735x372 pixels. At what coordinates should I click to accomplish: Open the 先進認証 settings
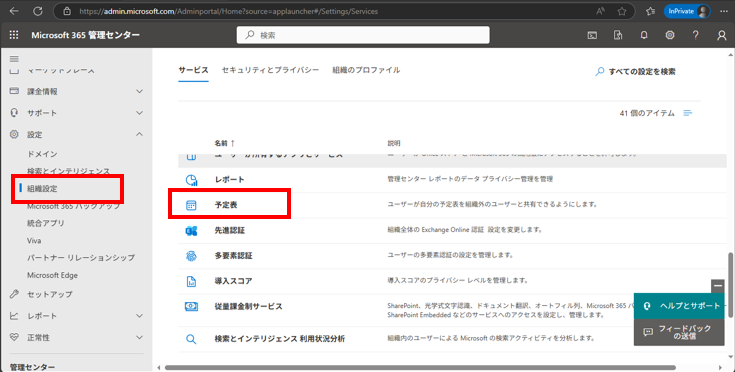[230, 230]
